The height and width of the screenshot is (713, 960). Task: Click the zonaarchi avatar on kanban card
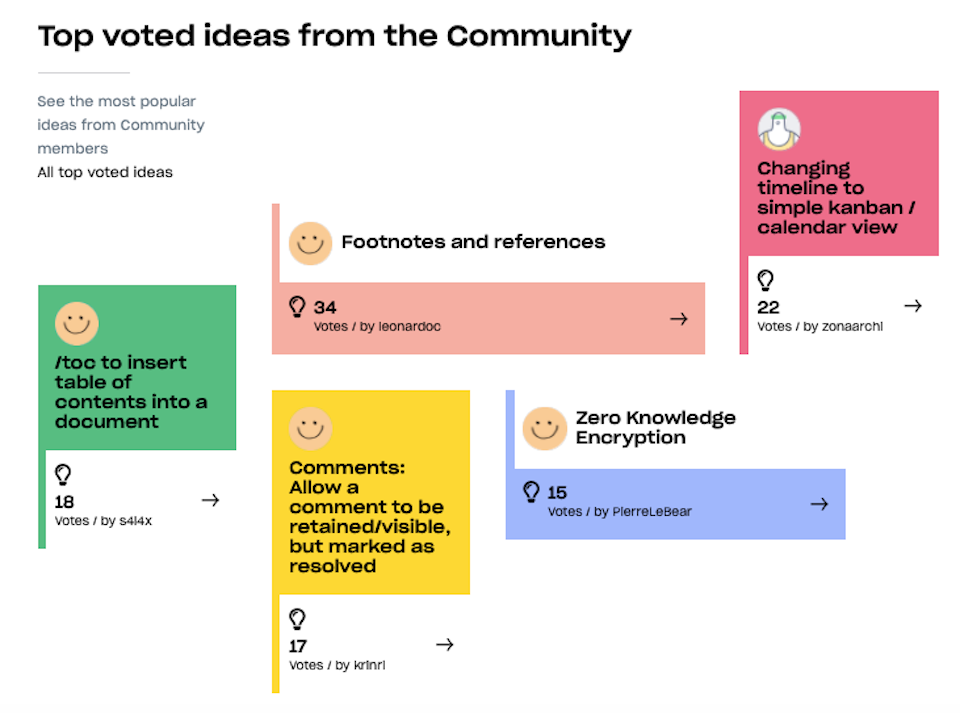(779, 129)
